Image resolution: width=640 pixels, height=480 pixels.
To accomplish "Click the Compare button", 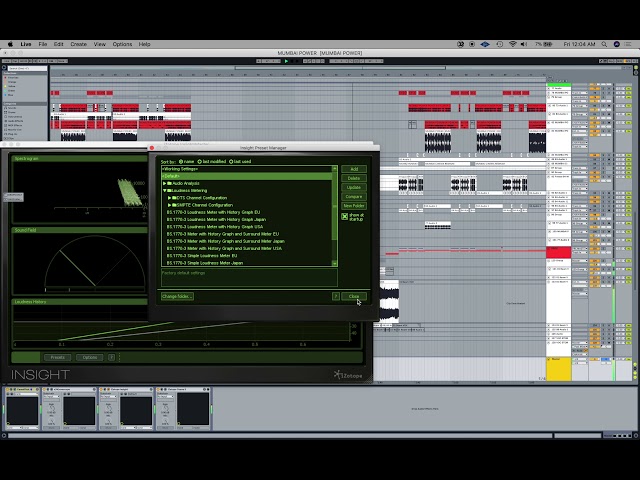I will click(x=354, y=197).
